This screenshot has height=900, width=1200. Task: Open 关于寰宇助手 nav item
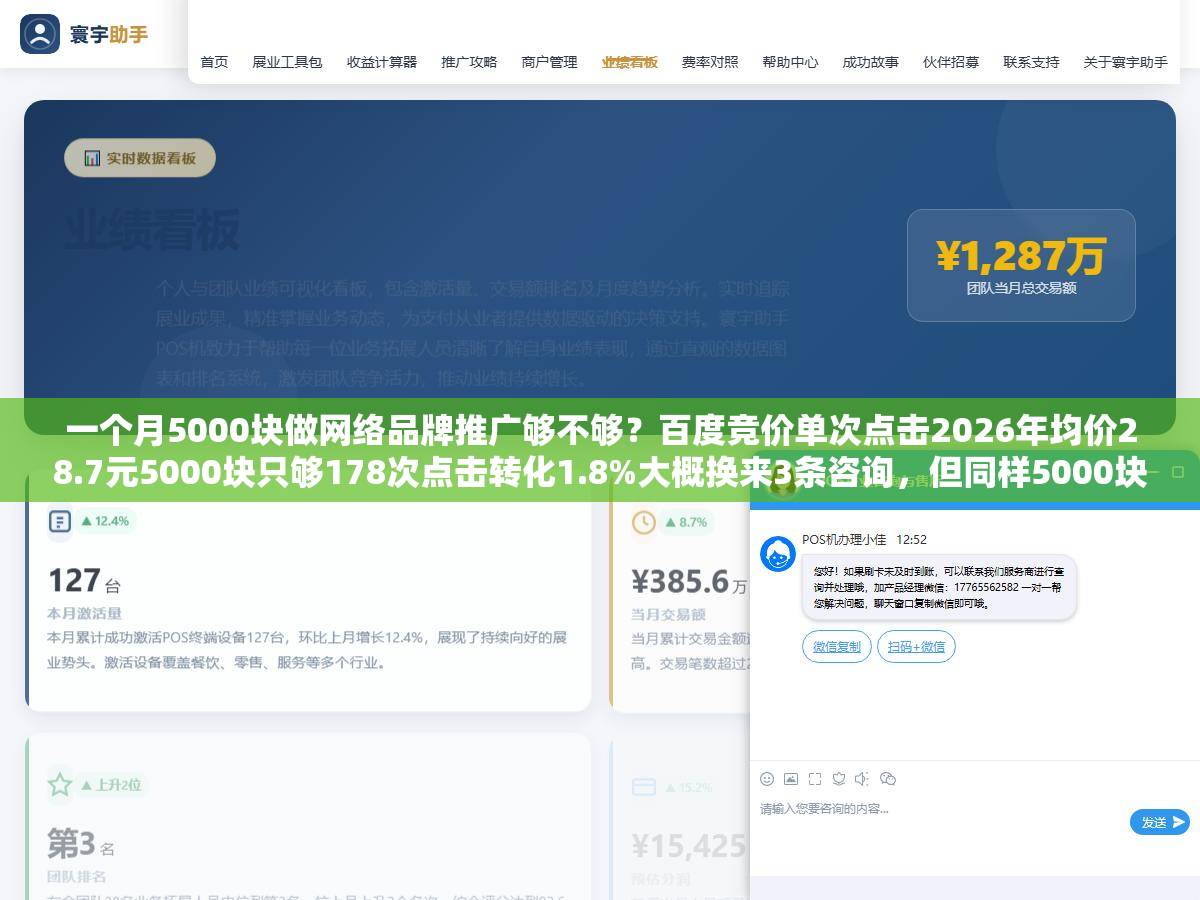click(1125, 62)
